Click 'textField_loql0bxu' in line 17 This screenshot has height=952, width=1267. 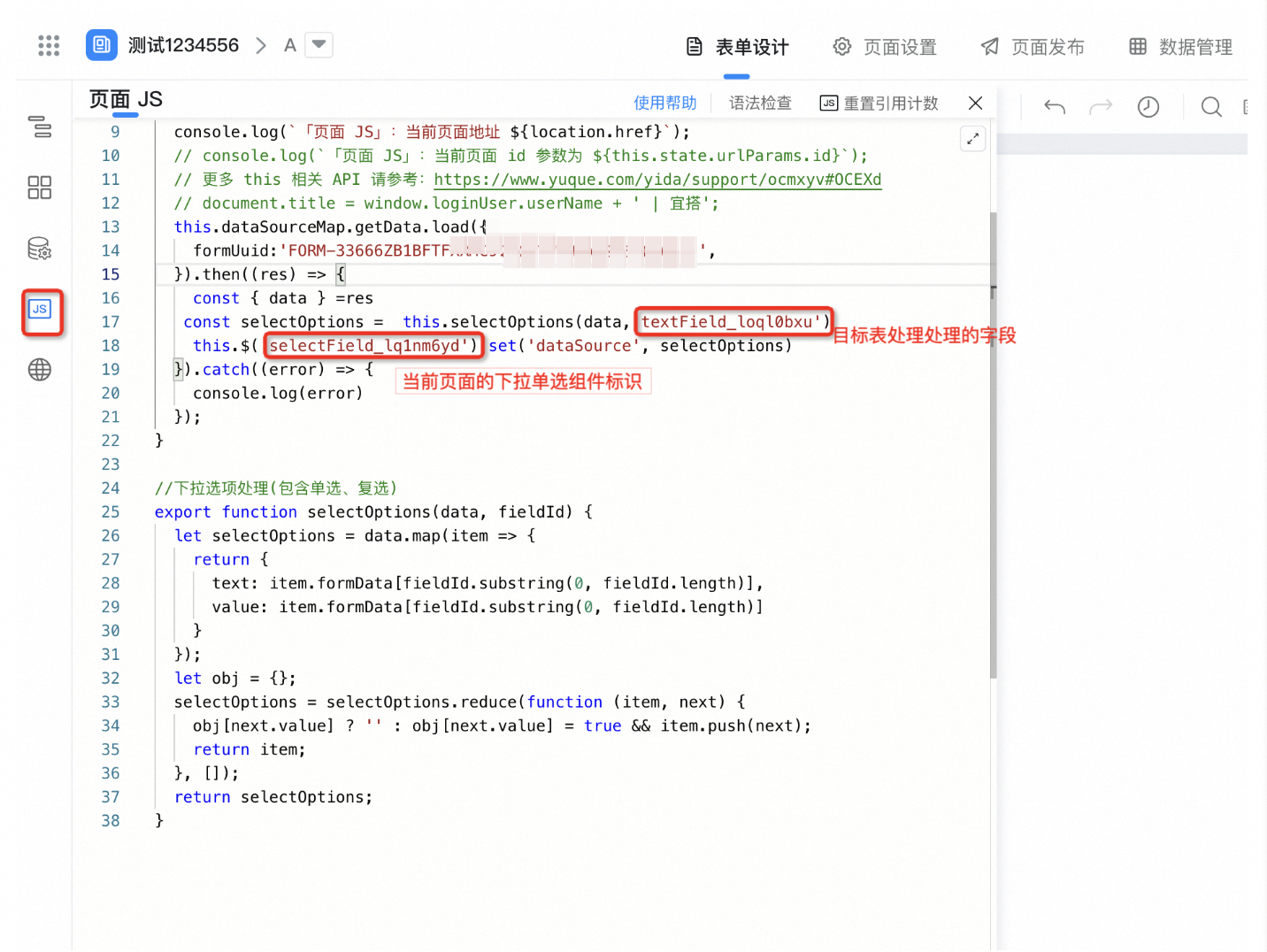click(x=732, y=322)
